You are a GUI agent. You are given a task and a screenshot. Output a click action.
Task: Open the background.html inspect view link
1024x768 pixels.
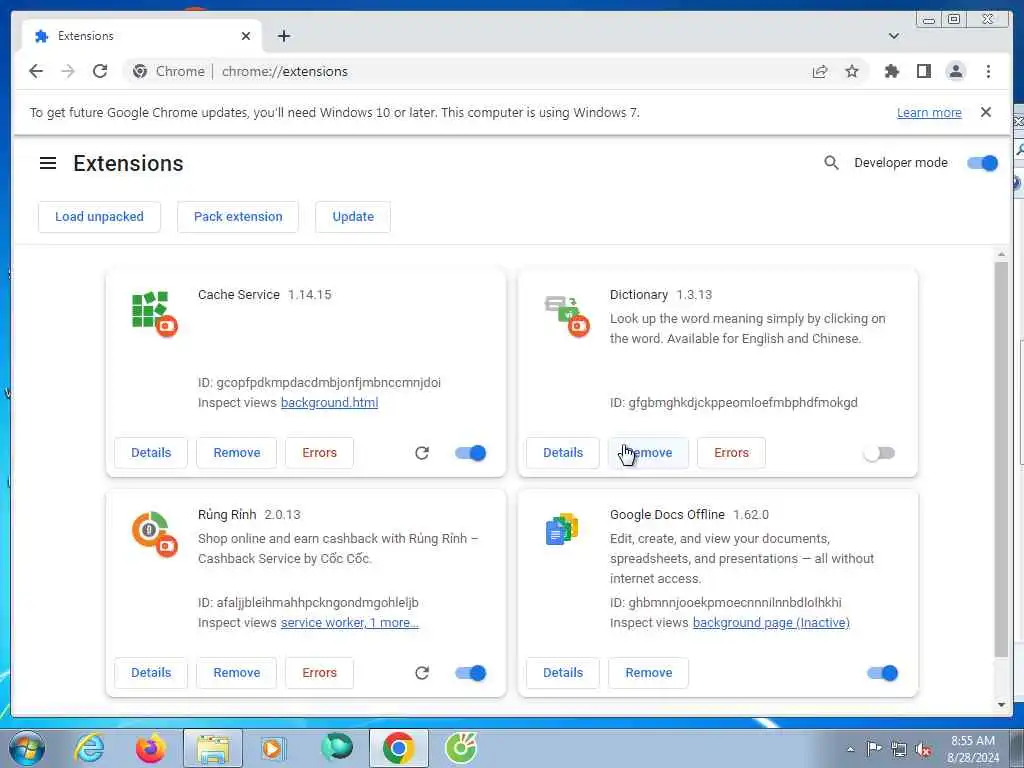tap(329, 402)
